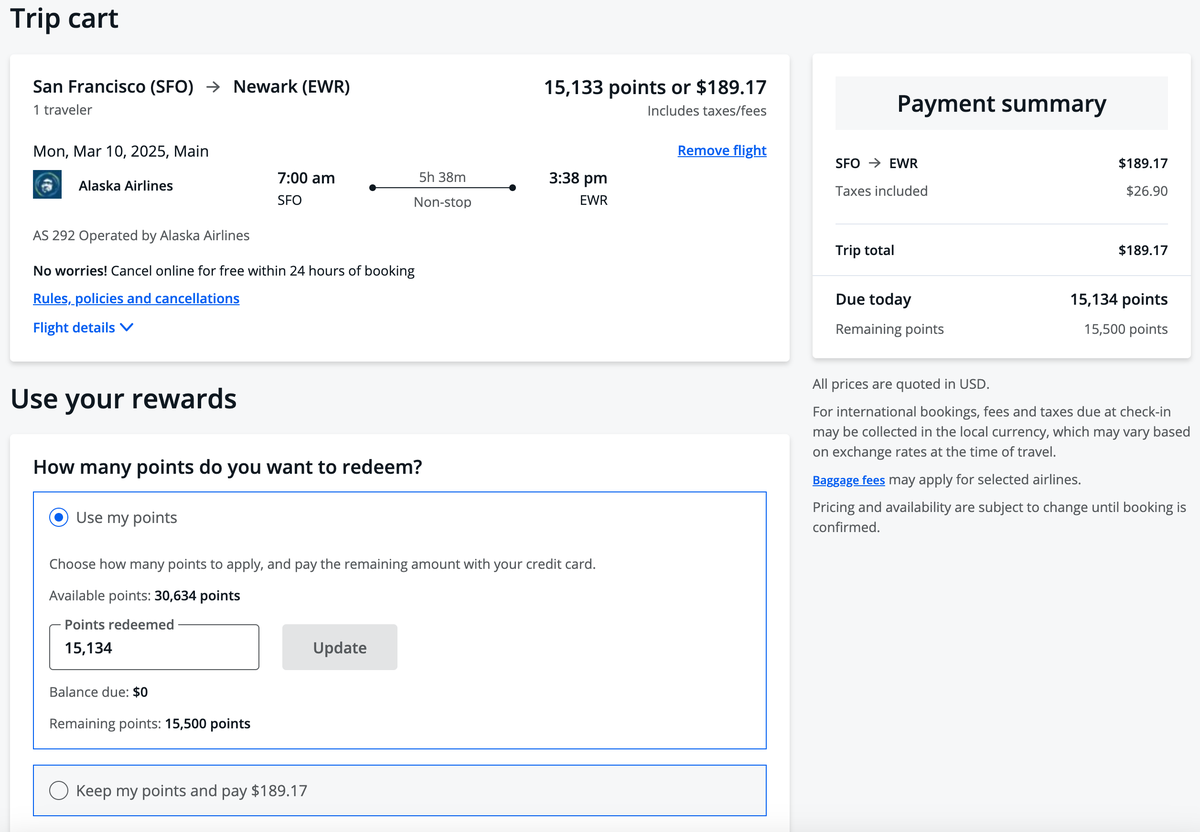Click the arrow between San Francisco and Newark
This screenshot has height=832, width=1200.
point(213,87)
